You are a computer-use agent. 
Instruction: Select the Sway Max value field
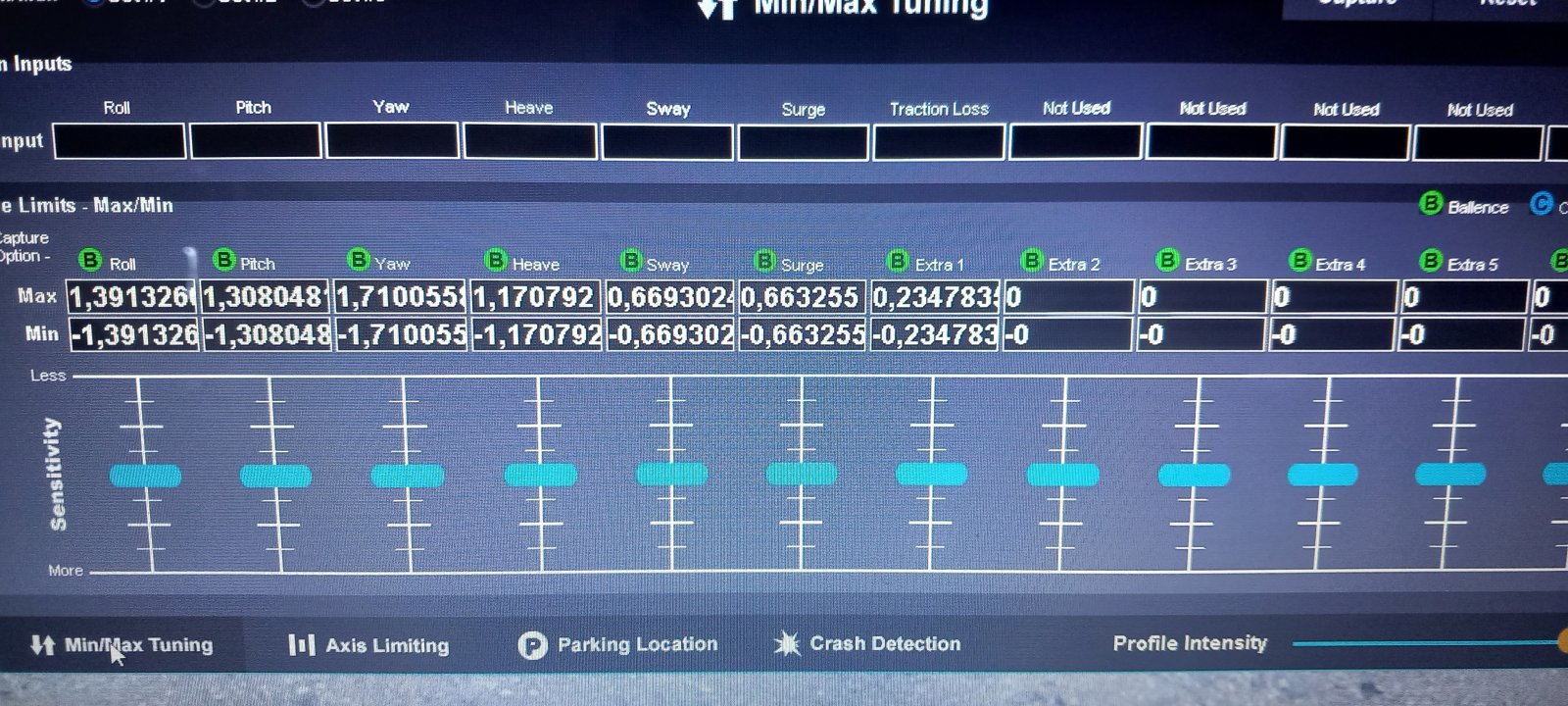point(670,297)
